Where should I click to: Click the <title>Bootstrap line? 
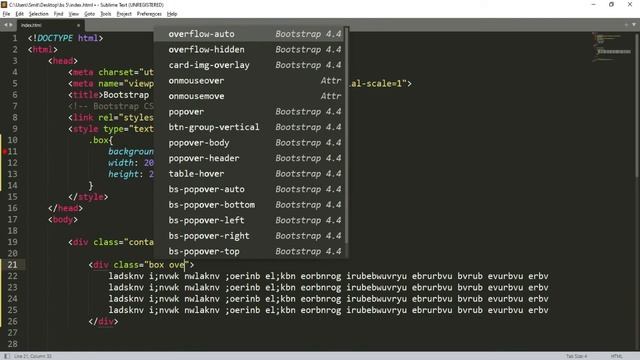pyautogui.click(x=109, y=95)
